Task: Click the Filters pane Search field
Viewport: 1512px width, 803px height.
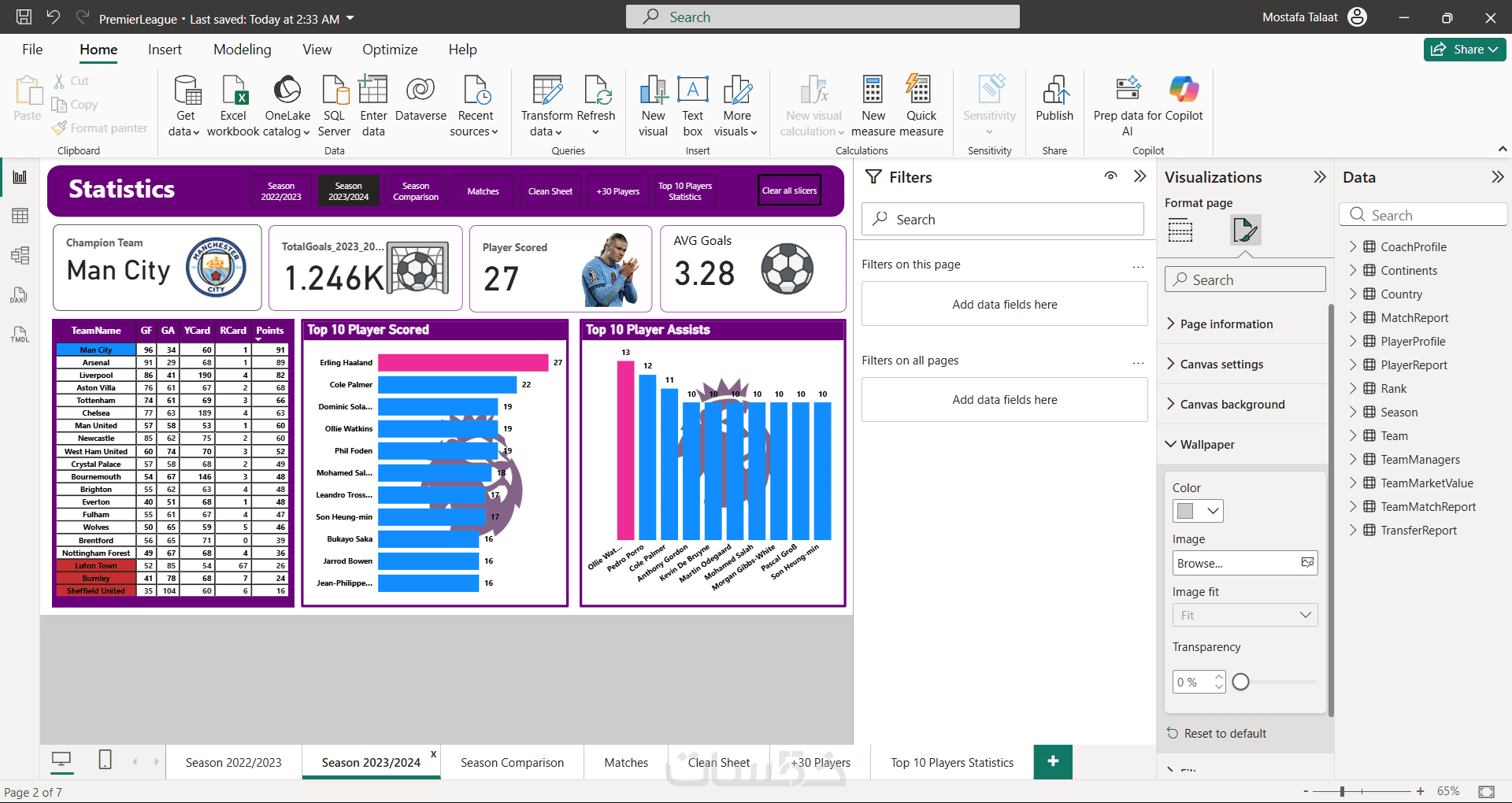Action: click(x=1002, y=219)
